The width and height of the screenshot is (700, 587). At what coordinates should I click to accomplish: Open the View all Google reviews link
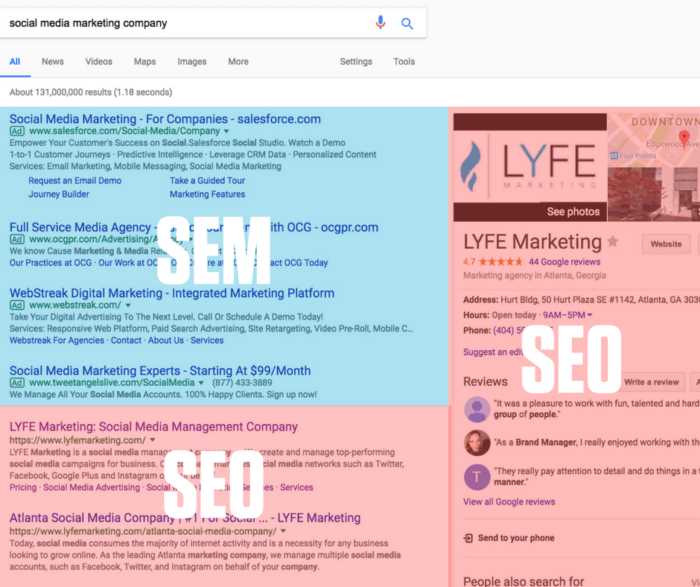pyautogui.click(x=508, y=502)
